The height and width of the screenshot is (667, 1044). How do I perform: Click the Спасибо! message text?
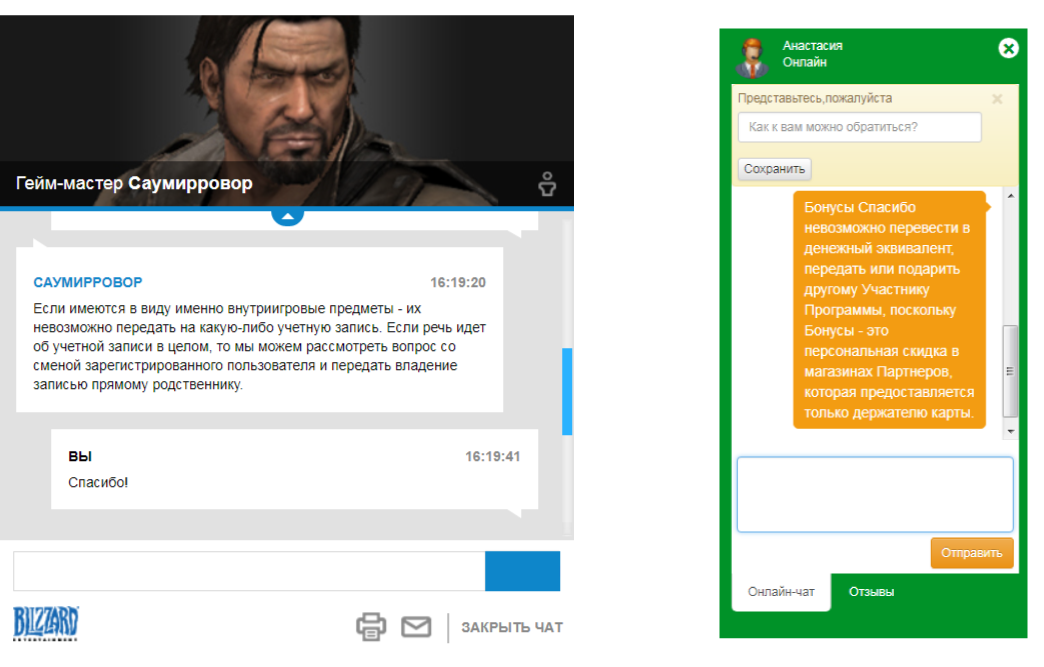click(98, 482)
